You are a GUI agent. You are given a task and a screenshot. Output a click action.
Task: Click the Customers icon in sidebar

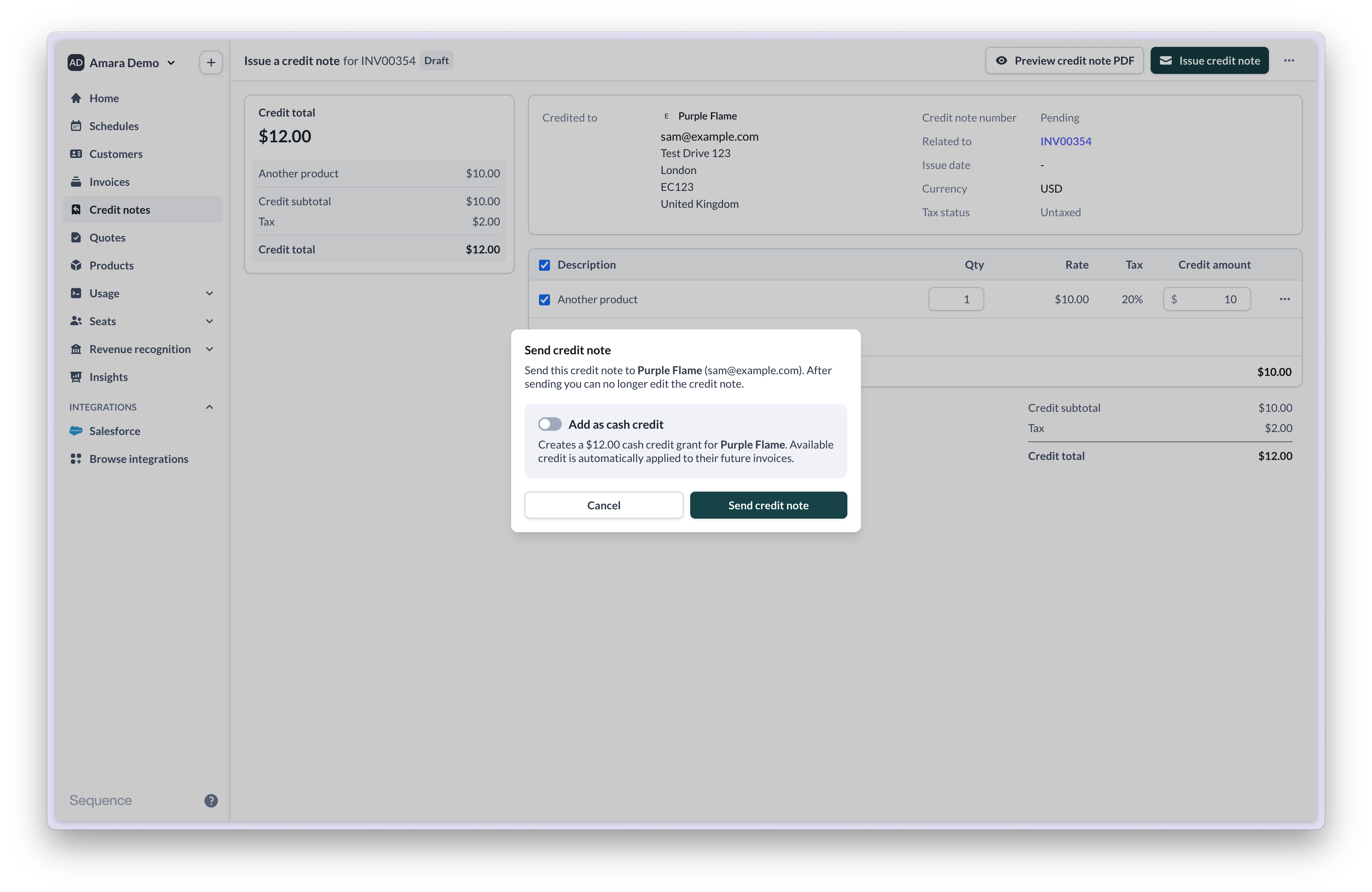click(x=76, y=154)
